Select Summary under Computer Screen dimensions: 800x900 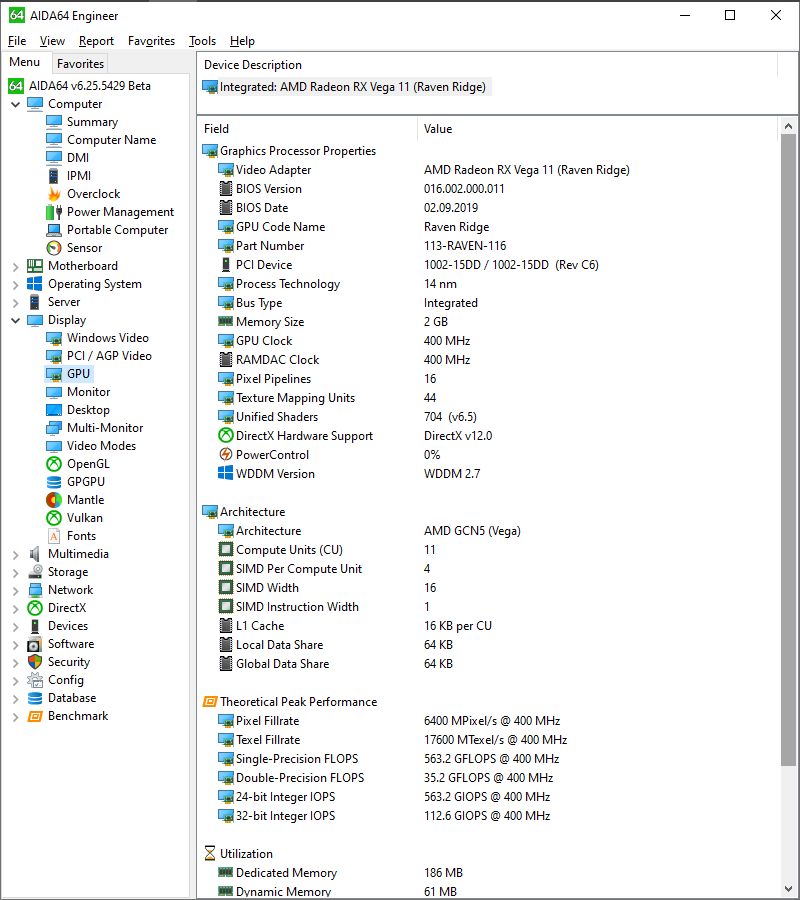[92, 122]
